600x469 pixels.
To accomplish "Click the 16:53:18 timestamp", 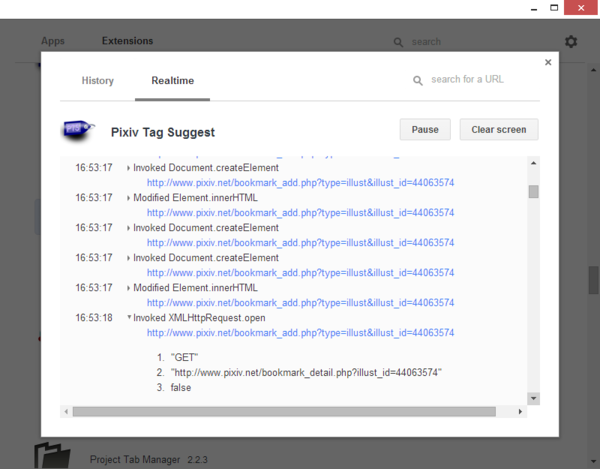I will 94,318.
